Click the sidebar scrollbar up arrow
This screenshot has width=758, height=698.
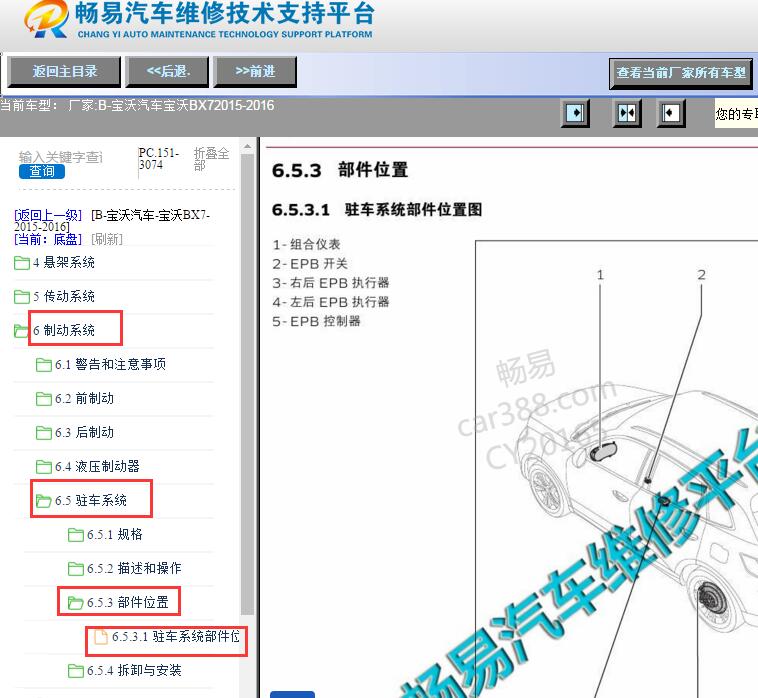[x=247, y=146]
